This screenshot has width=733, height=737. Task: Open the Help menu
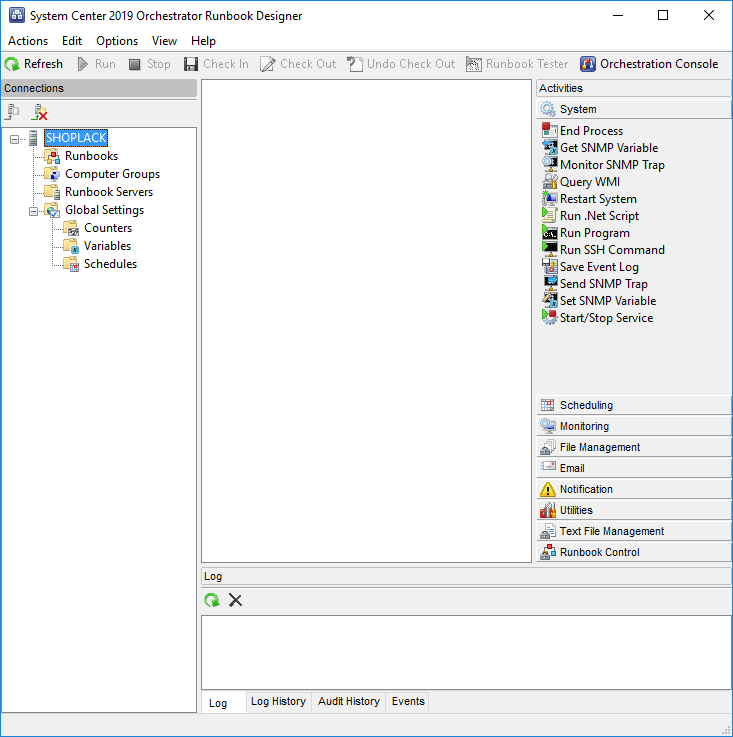(x=203, y=41)
